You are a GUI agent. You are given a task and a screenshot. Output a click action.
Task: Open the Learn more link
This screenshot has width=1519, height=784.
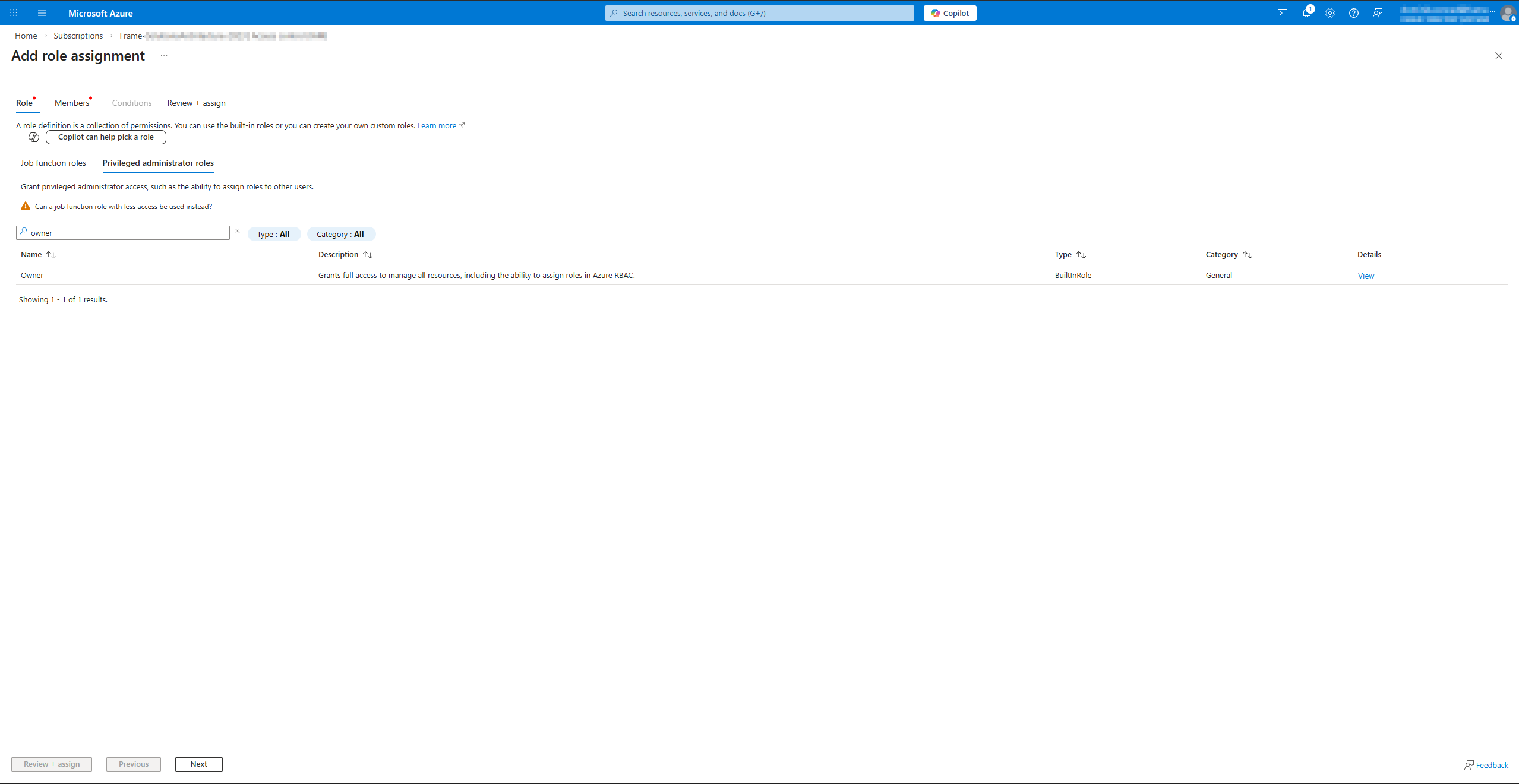pos(437,125)
